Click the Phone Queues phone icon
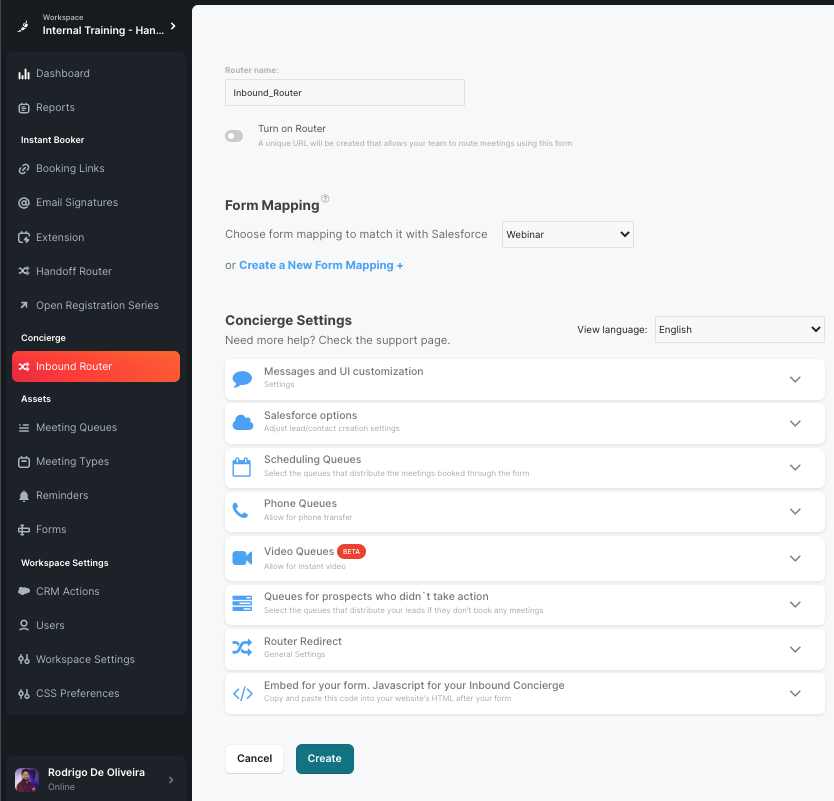 tap(241, 510)
